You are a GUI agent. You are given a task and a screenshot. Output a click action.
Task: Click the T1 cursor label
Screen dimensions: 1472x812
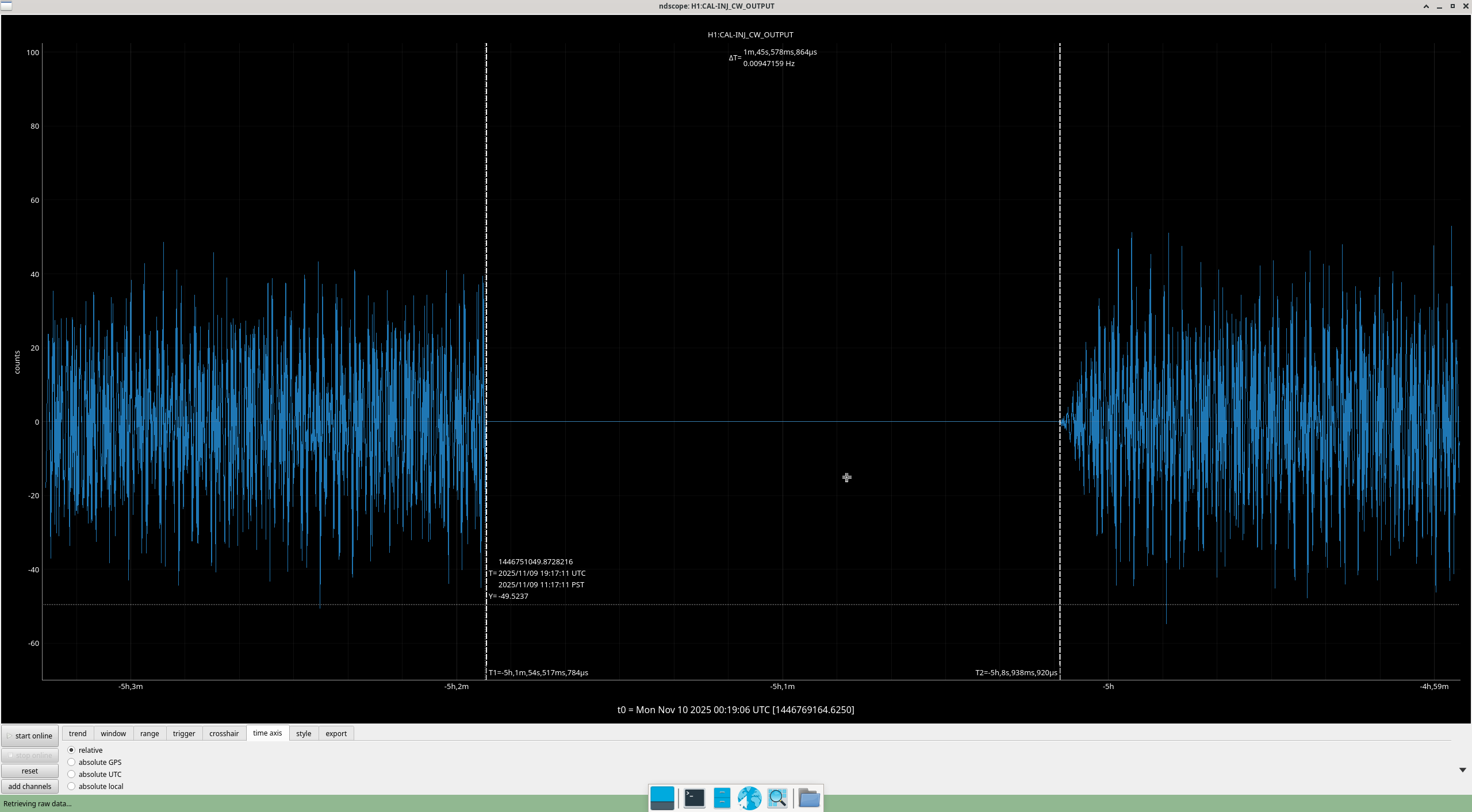tap(538, 672)
